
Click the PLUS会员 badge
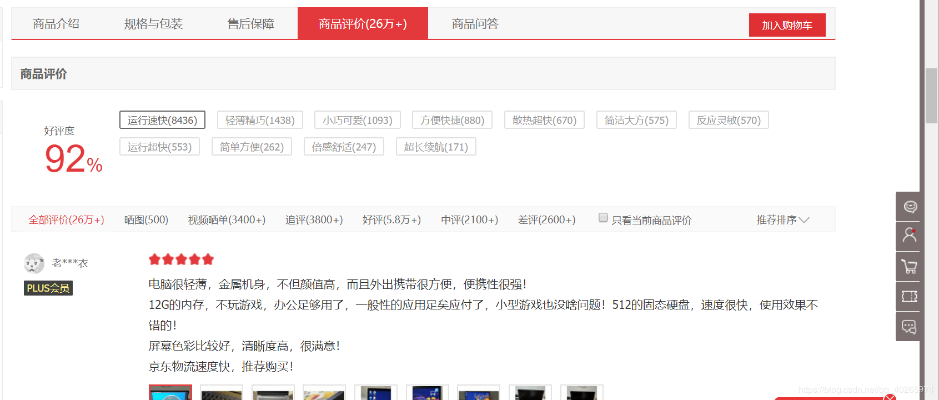pyautogui.click(x=48, y=288)
